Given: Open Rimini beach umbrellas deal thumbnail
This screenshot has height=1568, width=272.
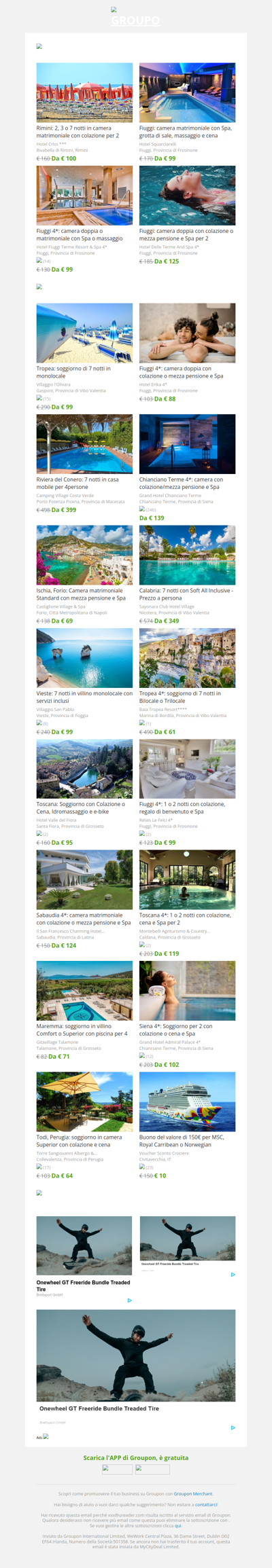Looking at the screenshot, I should coord(84,92).
